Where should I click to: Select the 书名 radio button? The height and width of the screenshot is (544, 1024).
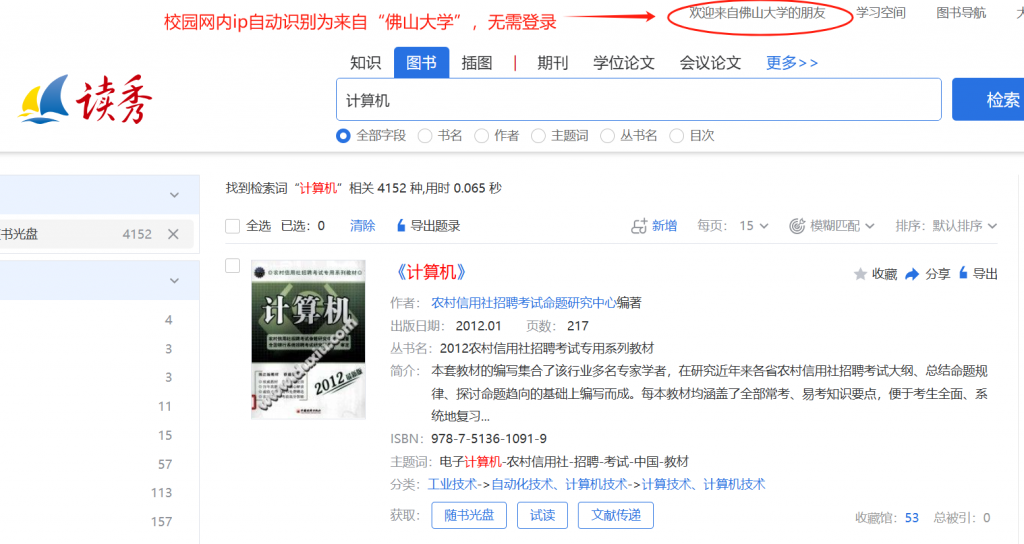click(x=424, y=136)
